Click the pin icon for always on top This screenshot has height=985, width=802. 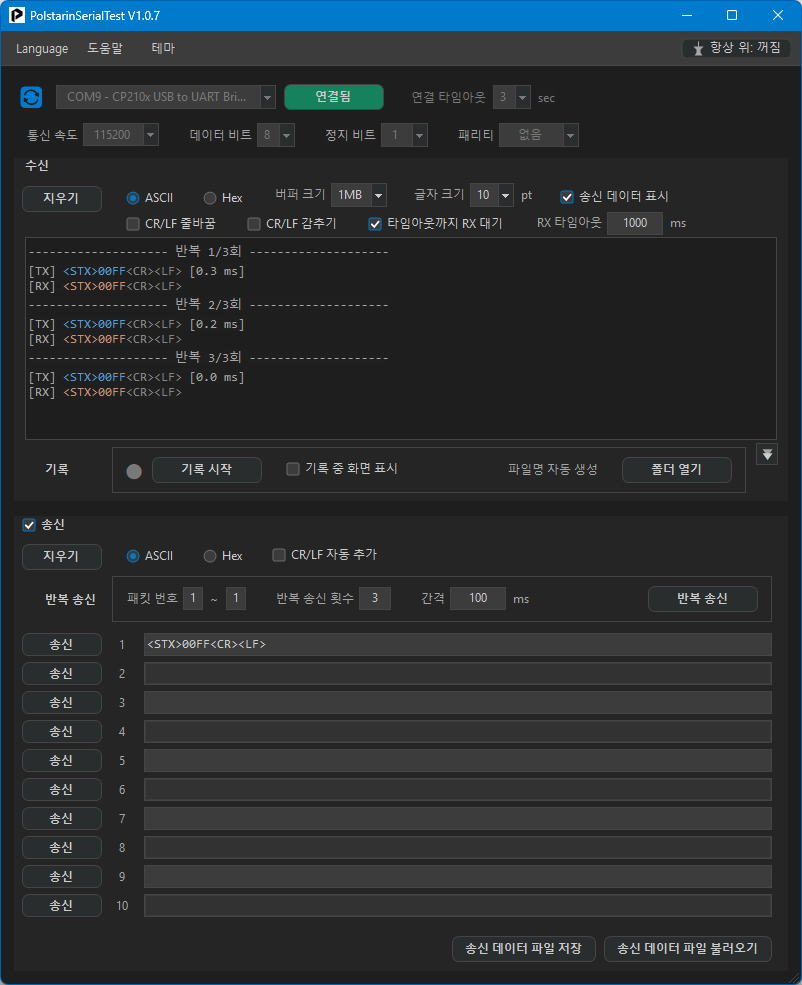click(698, 48)
